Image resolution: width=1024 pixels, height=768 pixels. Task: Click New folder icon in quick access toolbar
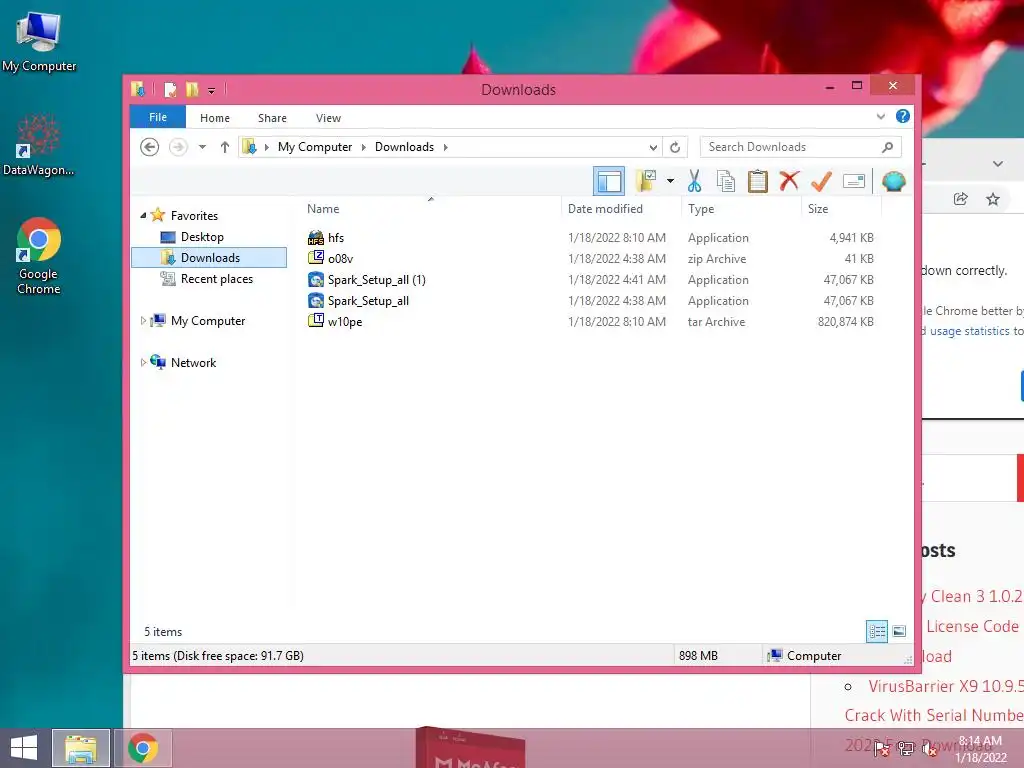(192, 89)
